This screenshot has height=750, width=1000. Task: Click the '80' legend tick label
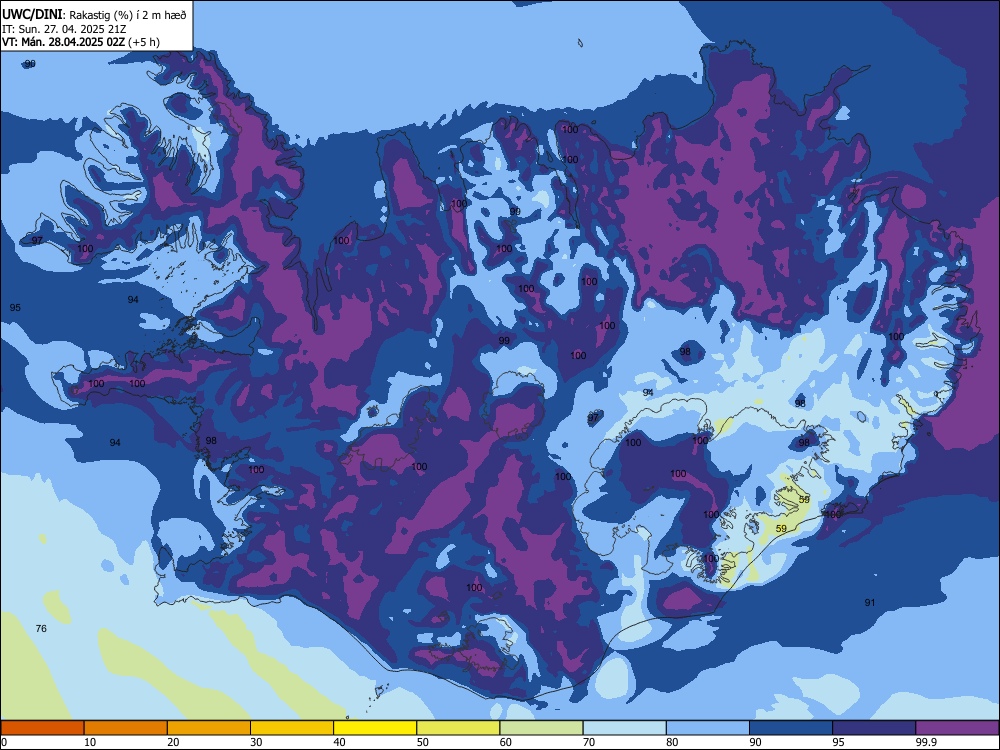(x=672, y=742)
